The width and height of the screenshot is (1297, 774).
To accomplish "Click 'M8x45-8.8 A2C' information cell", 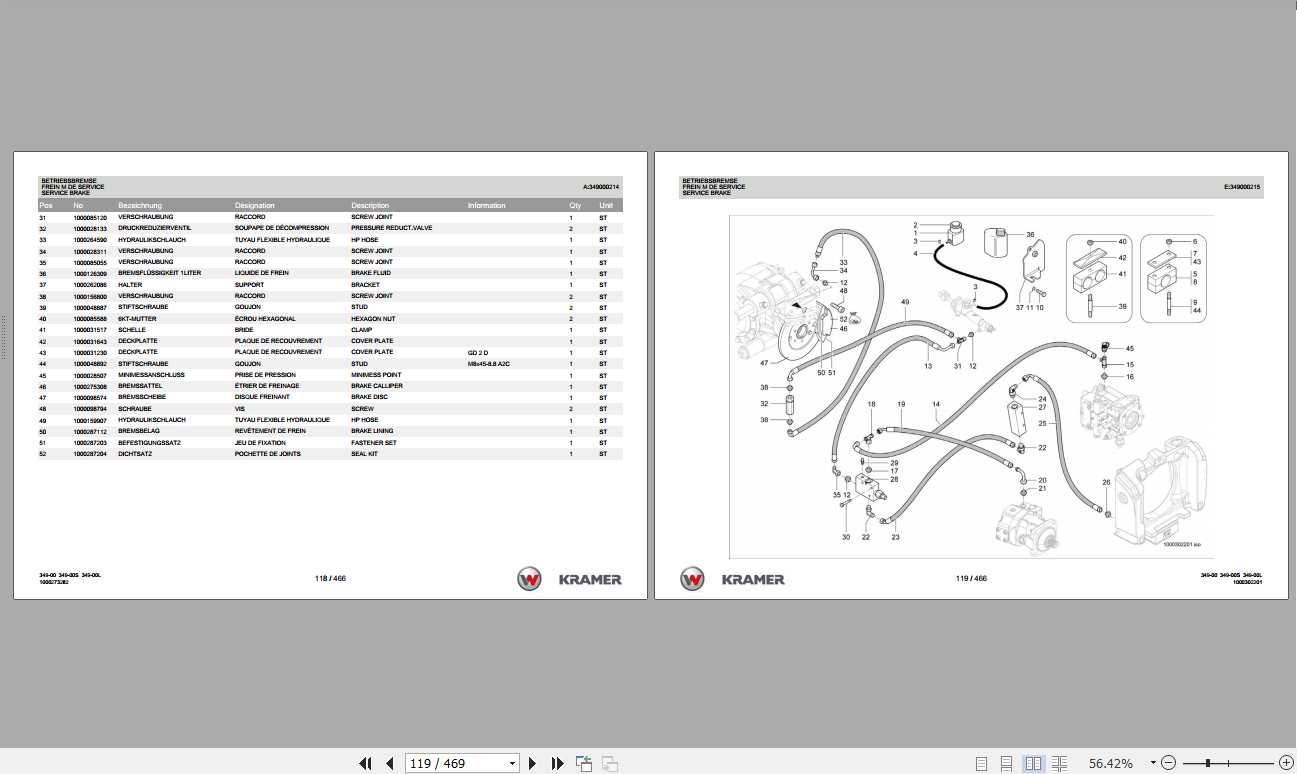I will coord(489,364).
